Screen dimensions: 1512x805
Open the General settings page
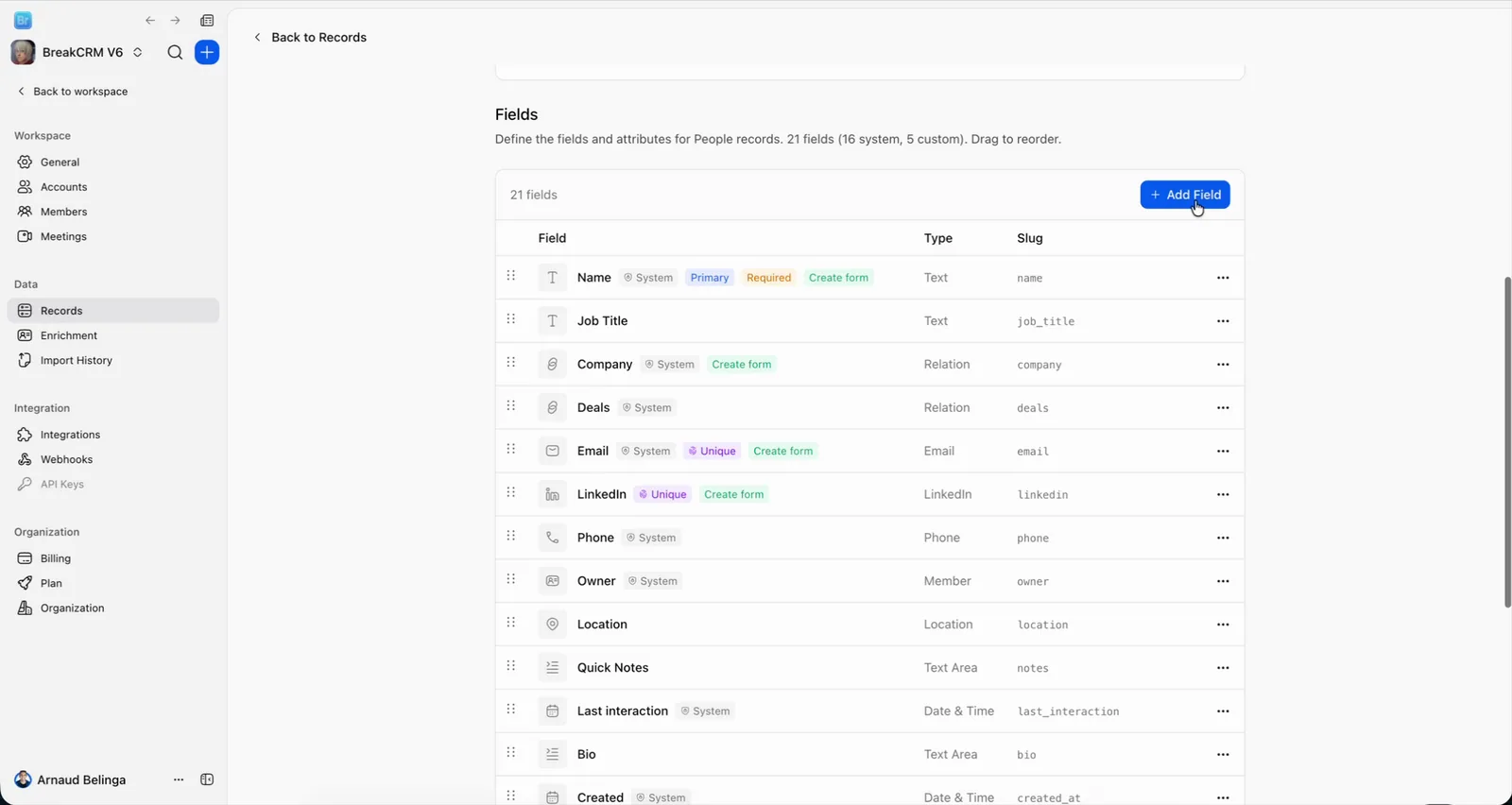coord(112,162)
